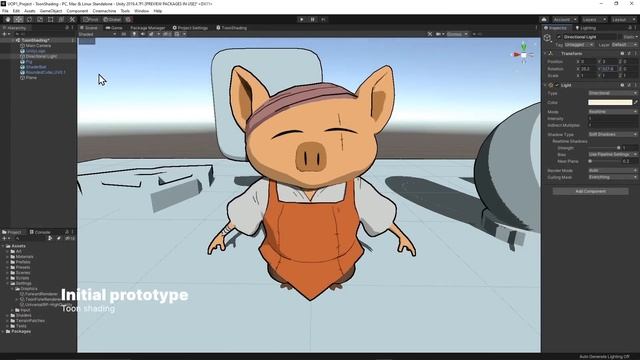Open the Shadow Type Soft Shadows dropdown

click(x=612, y=134)
